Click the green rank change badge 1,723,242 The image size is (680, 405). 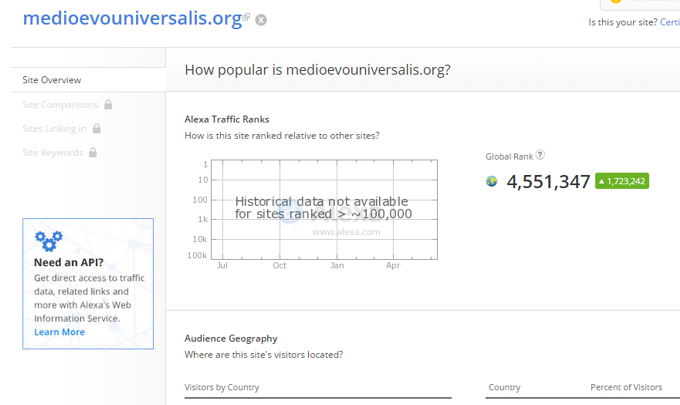pyautogui.click(x=622, y=181)
